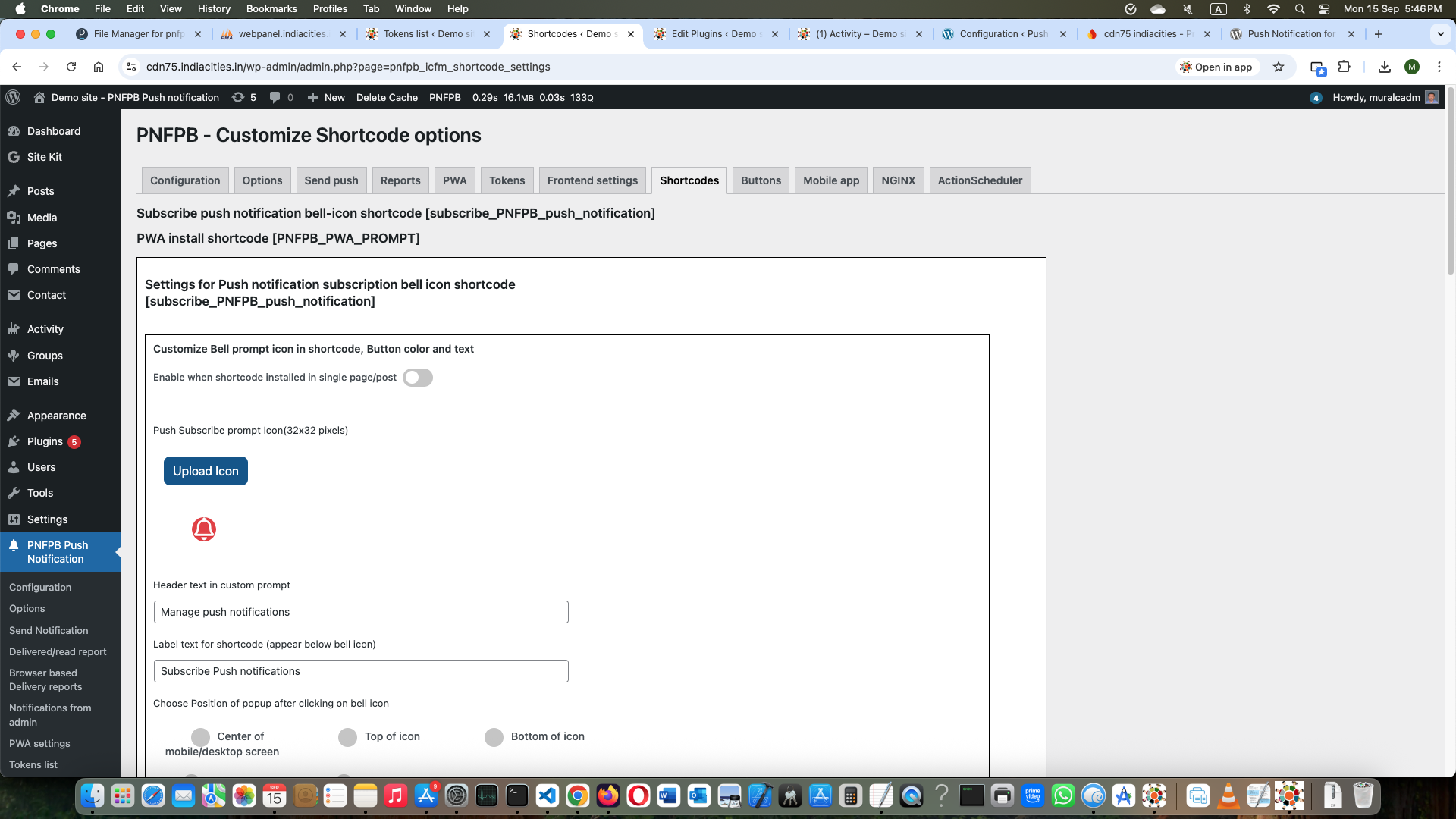Click the browser reload icon
This screenshot has height=819, width=1456.
tap(71, 67)
